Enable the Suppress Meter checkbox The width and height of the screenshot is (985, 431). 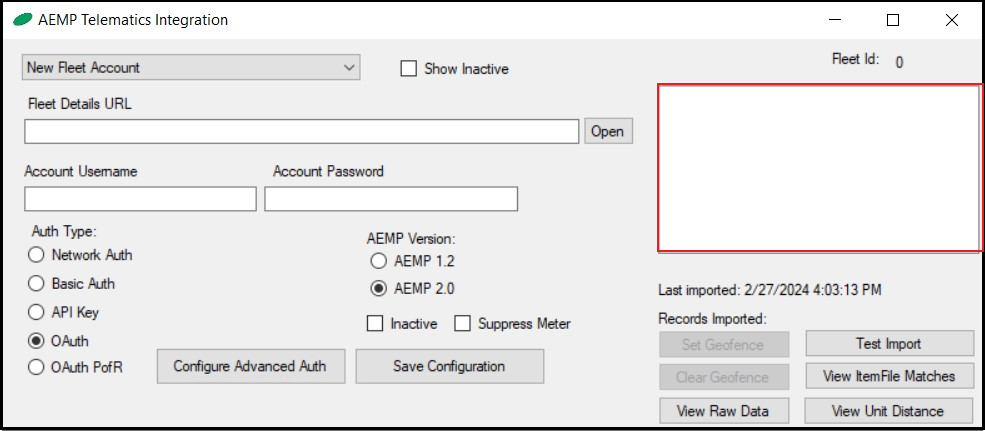point(463,324)
